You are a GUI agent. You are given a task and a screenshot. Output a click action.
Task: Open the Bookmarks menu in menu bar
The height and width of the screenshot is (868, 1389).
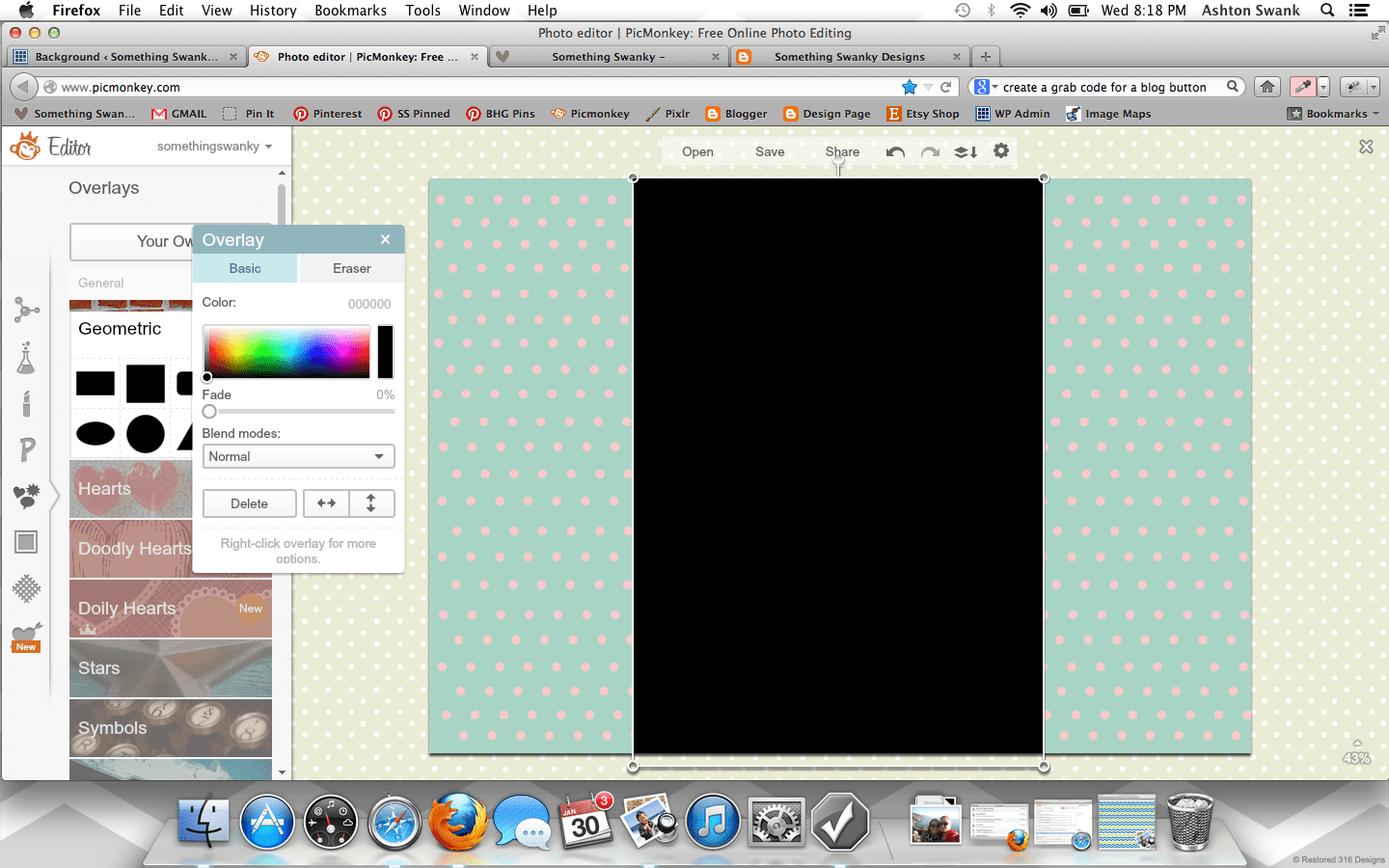(x=350, y=10)
